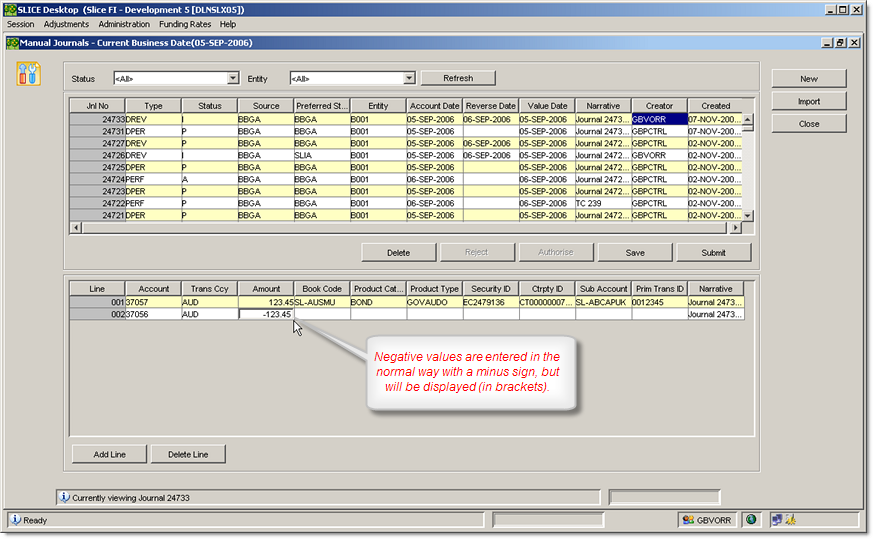Image resolution: width=873 pixels, height=539 pixels.
Task: Click the Amount cell containing -123.45
Action: (x=266, y=314)
